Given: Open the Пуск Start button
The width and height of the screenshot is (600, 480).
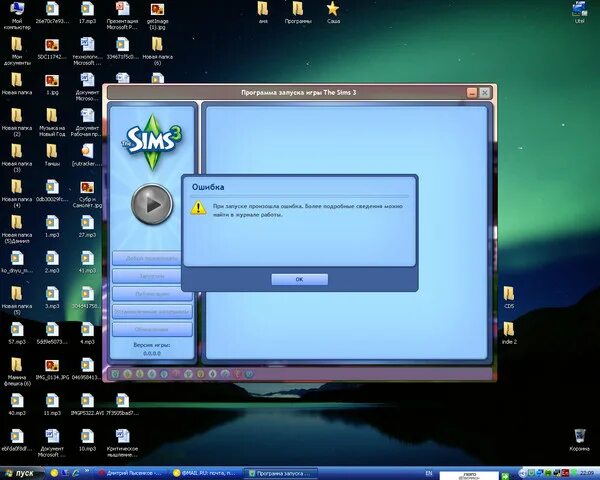Looking at the screenshot, I should (x=21, y=473).
